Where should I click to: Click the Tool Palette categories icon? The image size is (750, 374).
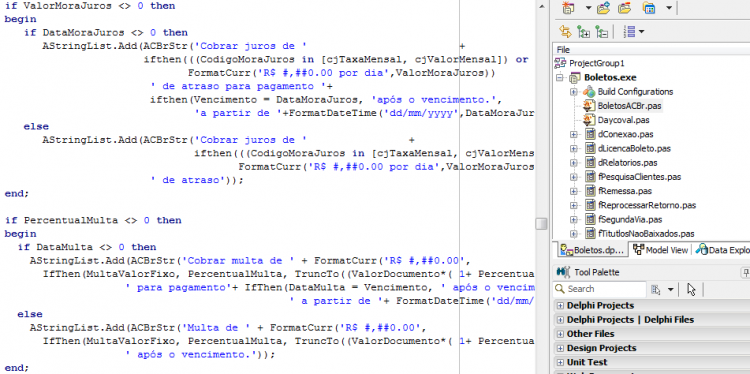(x=656, y=289)
